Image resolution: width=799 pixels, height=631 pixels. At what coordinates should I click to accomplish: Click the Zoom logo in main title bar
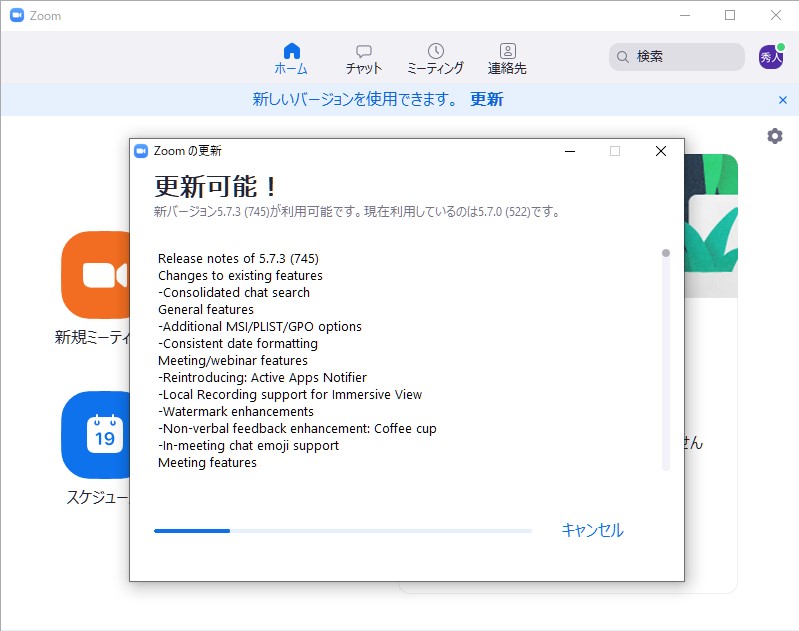point(17,15)
